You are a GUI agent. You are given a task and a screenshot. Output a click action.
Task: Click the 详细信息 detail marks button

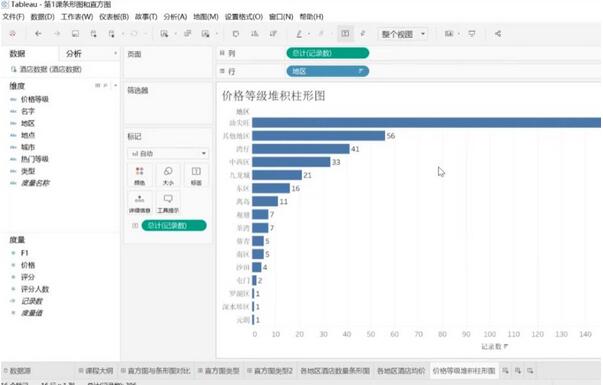[x=140, y=203]
